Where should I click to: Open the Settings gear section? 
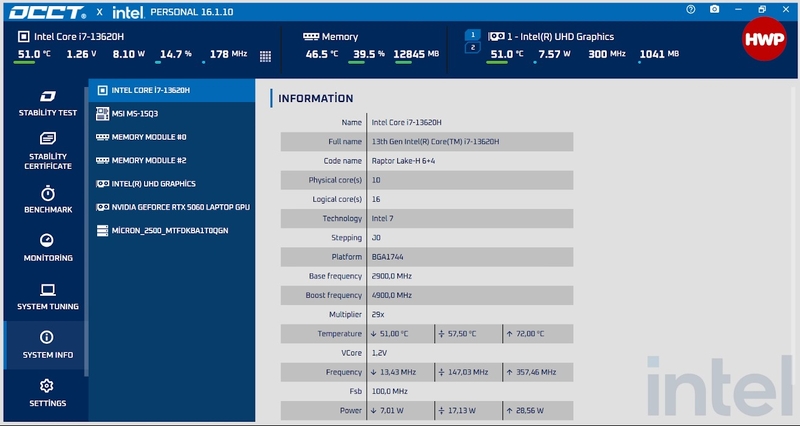pos(47,393)
